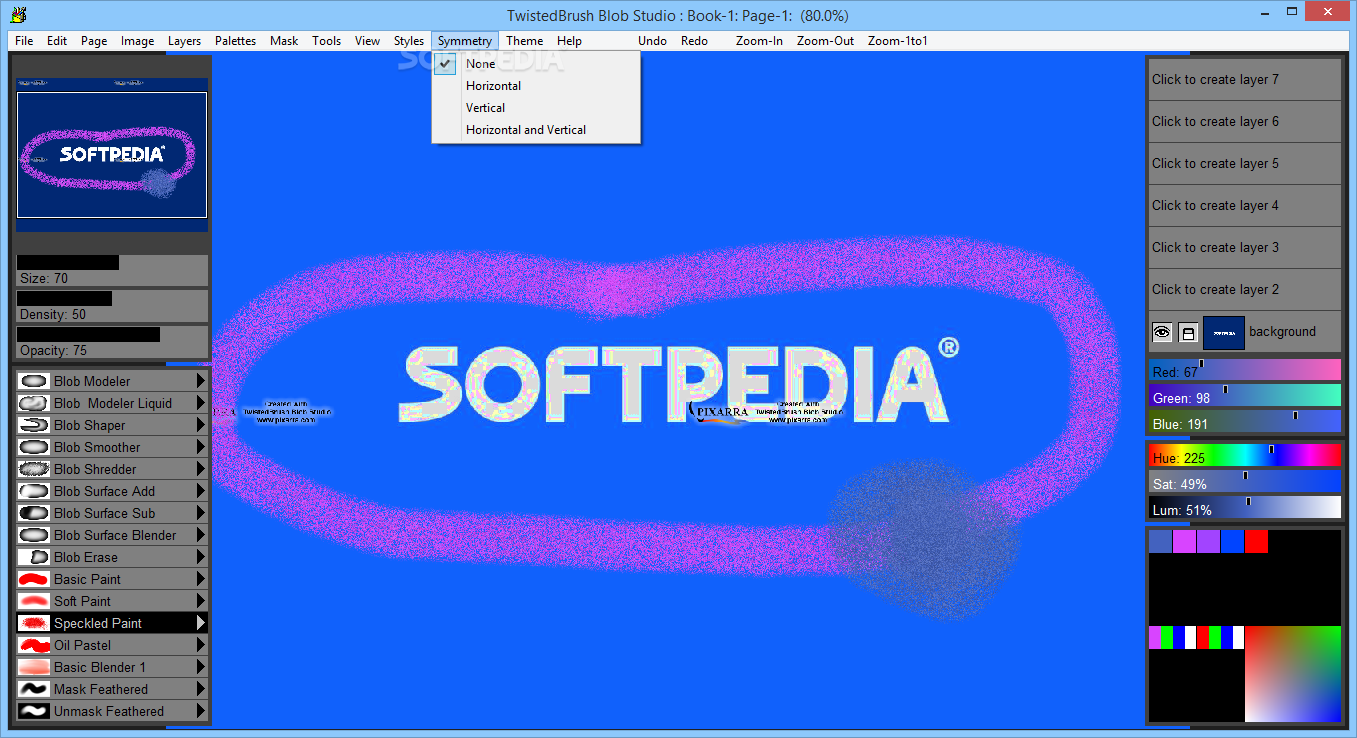Select the Blob Shredder brush icon
The width and height of the screenshot is (1357, 738).
(35, 469)
